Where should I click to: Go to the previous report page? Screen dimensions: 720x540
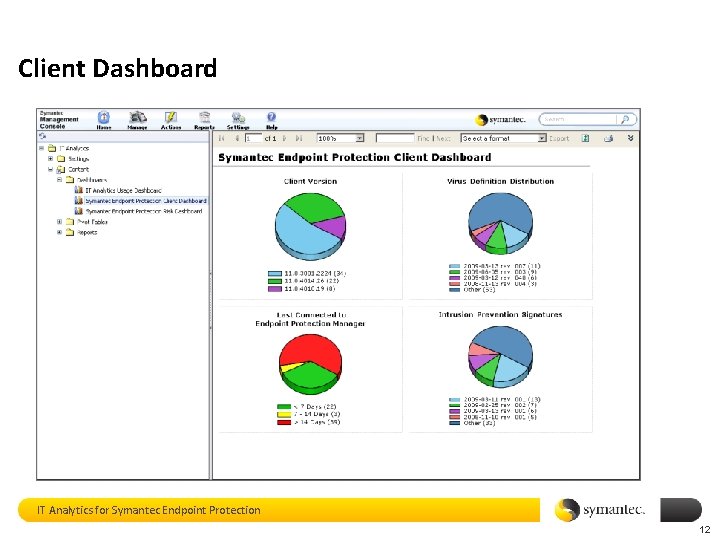point(237,138)
